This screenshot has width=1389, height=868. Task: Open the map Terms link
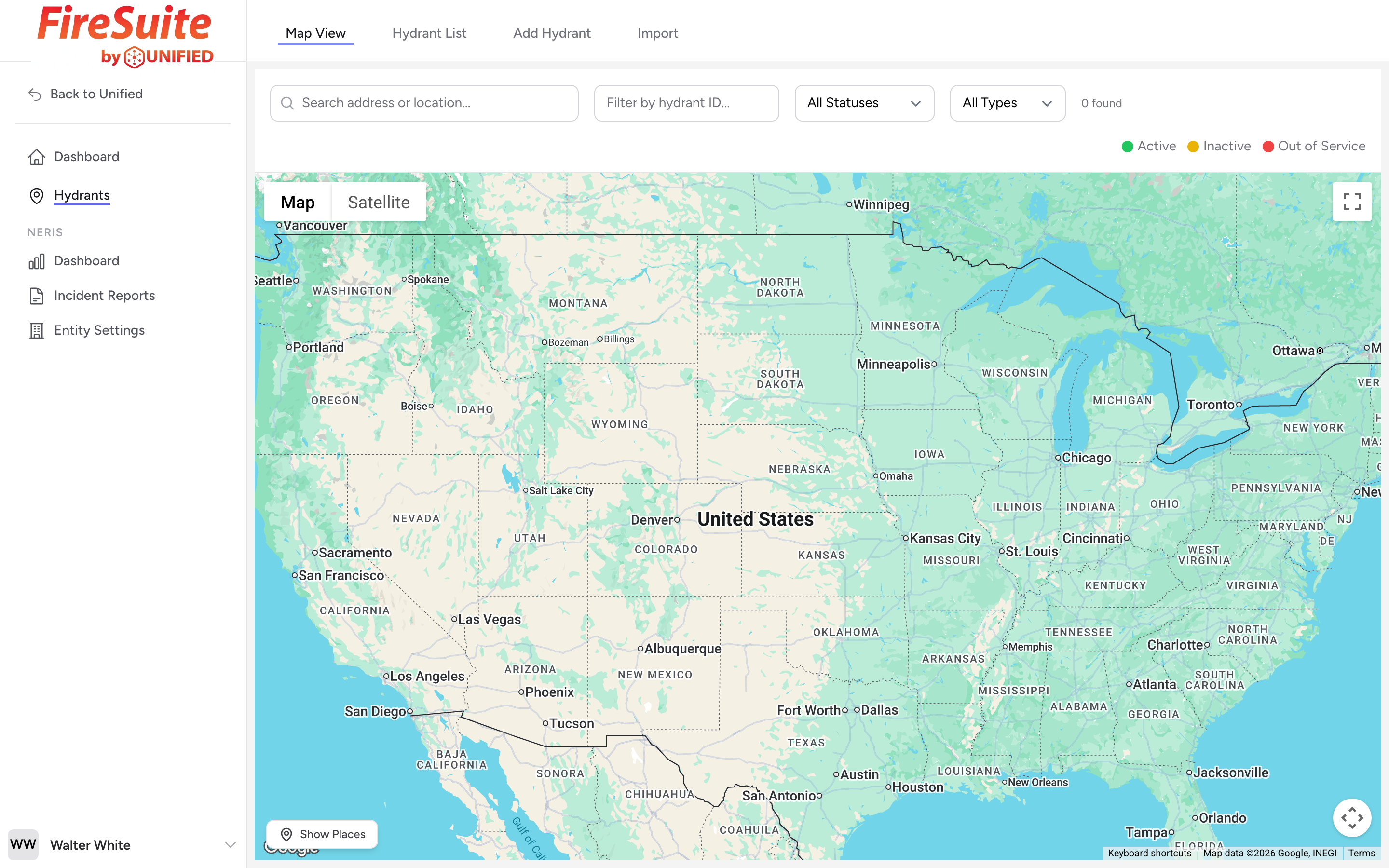click(1362, 853)
